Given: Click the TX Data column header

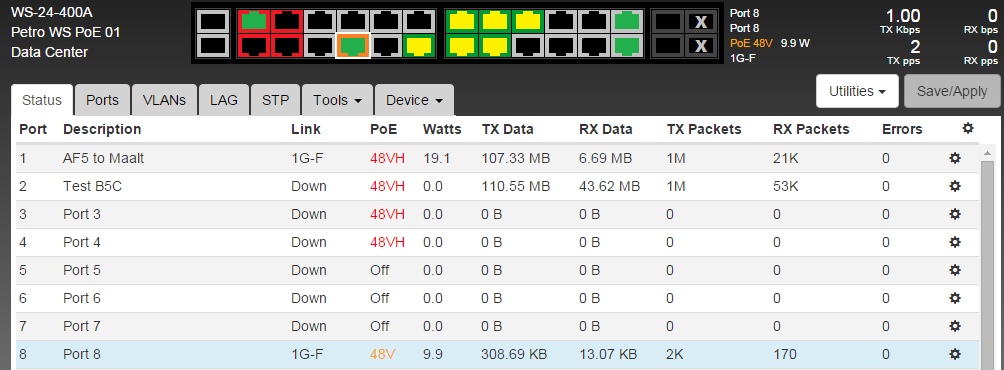Looking at the screenshot, I should pyautogui.click(x=508, y=129).
